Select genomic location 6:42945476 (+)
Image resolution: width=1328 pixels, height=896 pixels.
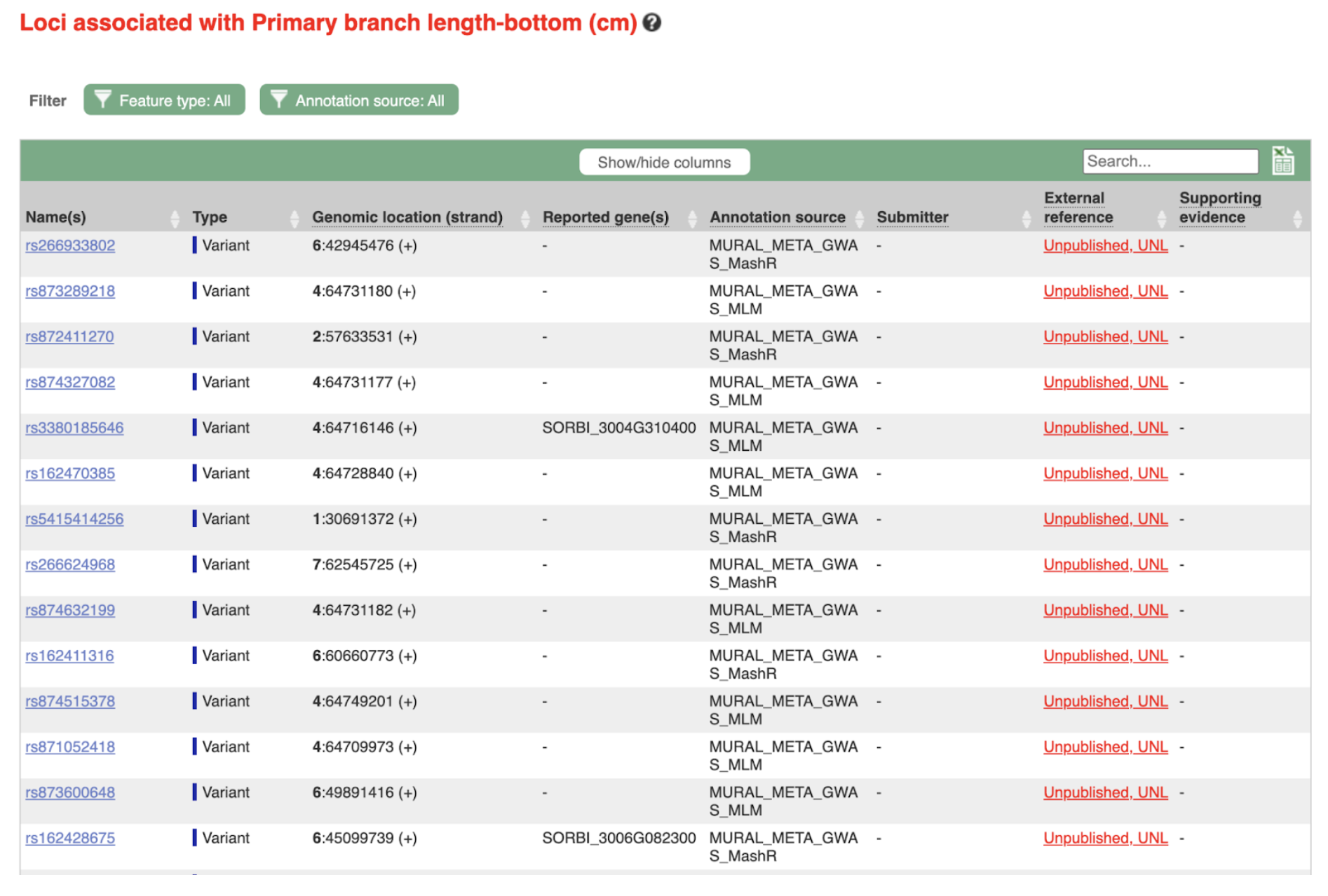click(365, 245)
